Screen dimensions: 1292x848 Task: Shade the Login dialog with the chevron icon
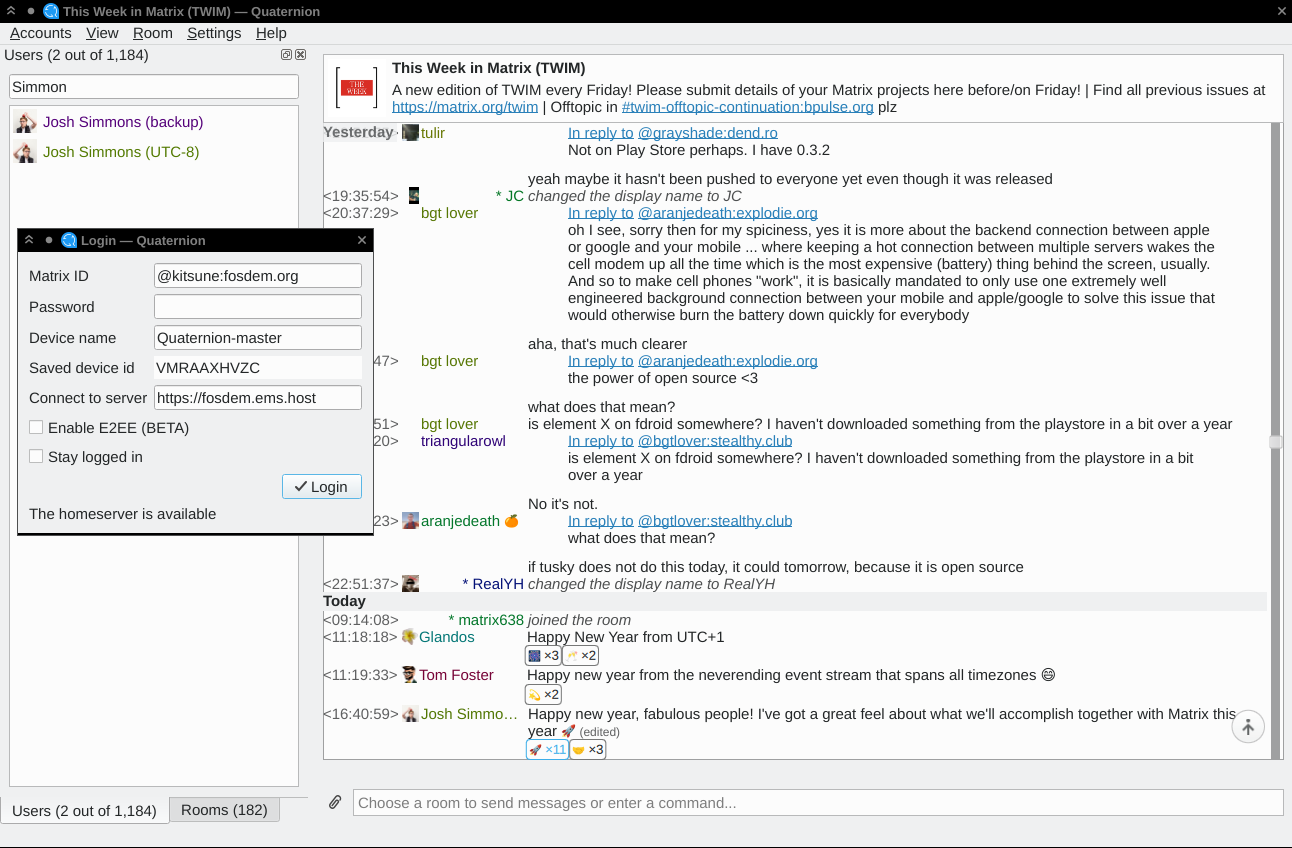tap(29, 240)
